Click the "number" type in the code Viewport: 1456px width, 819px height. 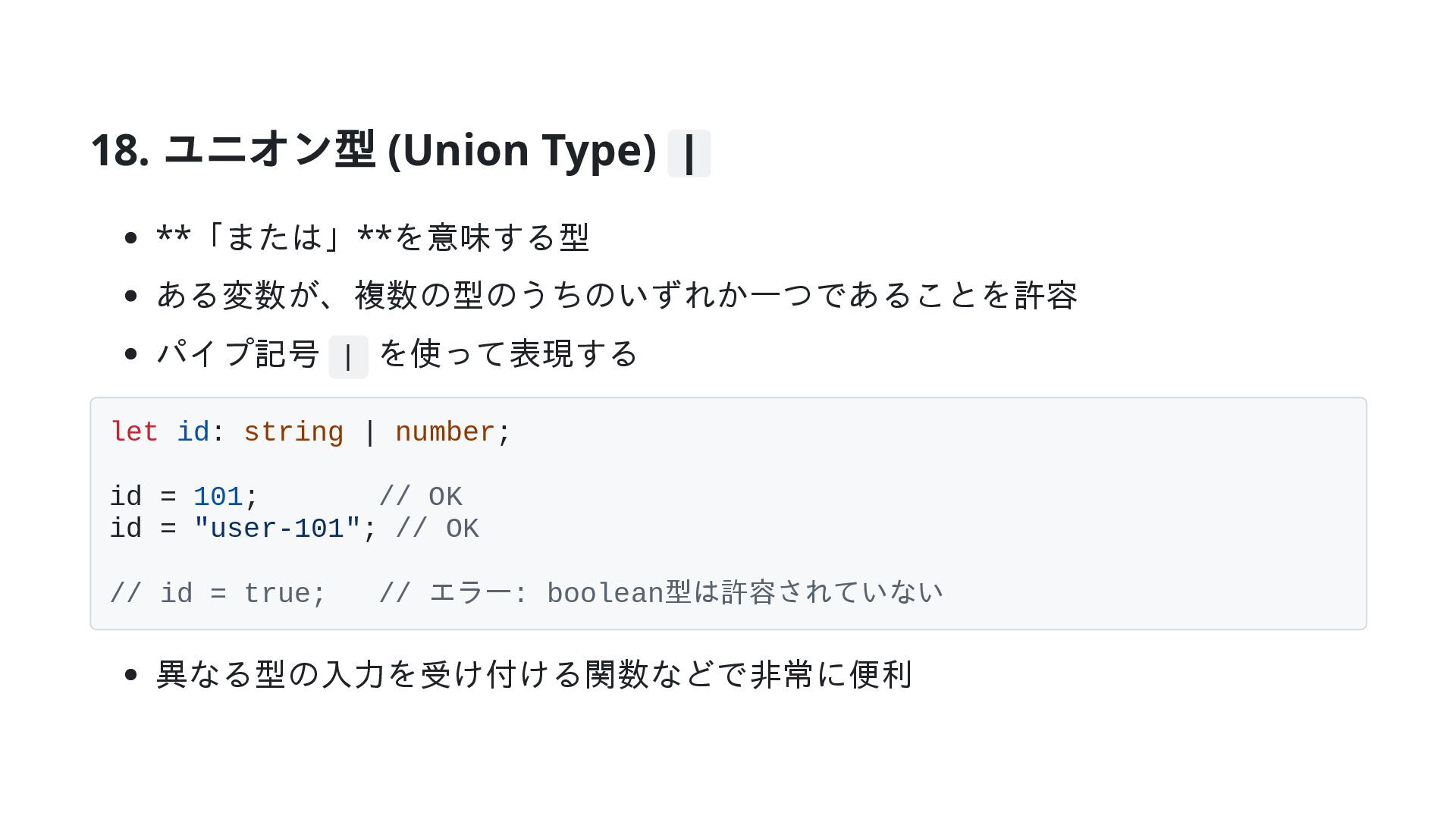pyautogui.click(x=445, y=432)
